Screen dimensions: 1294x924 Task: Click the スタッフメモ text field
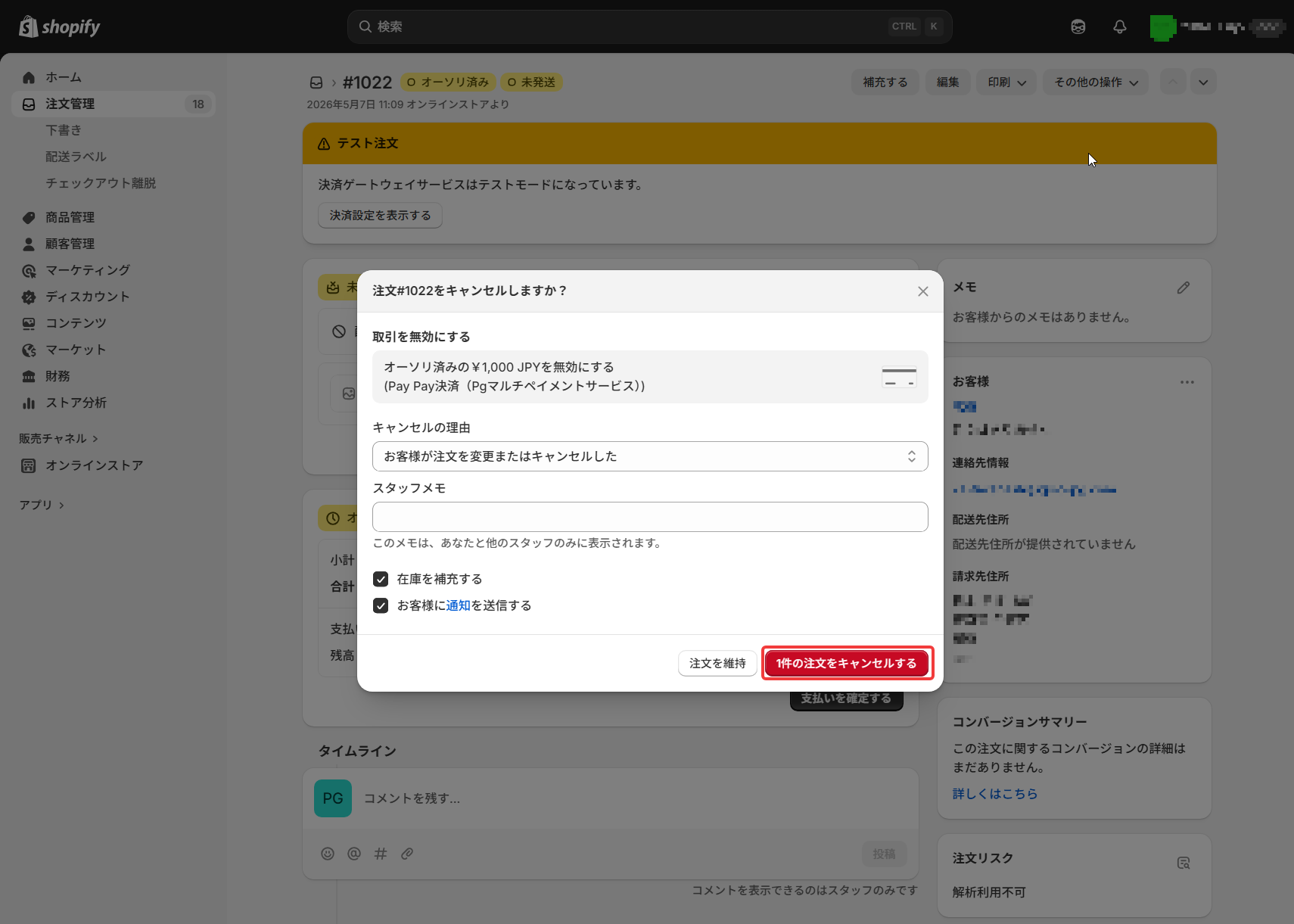(650, 517)
